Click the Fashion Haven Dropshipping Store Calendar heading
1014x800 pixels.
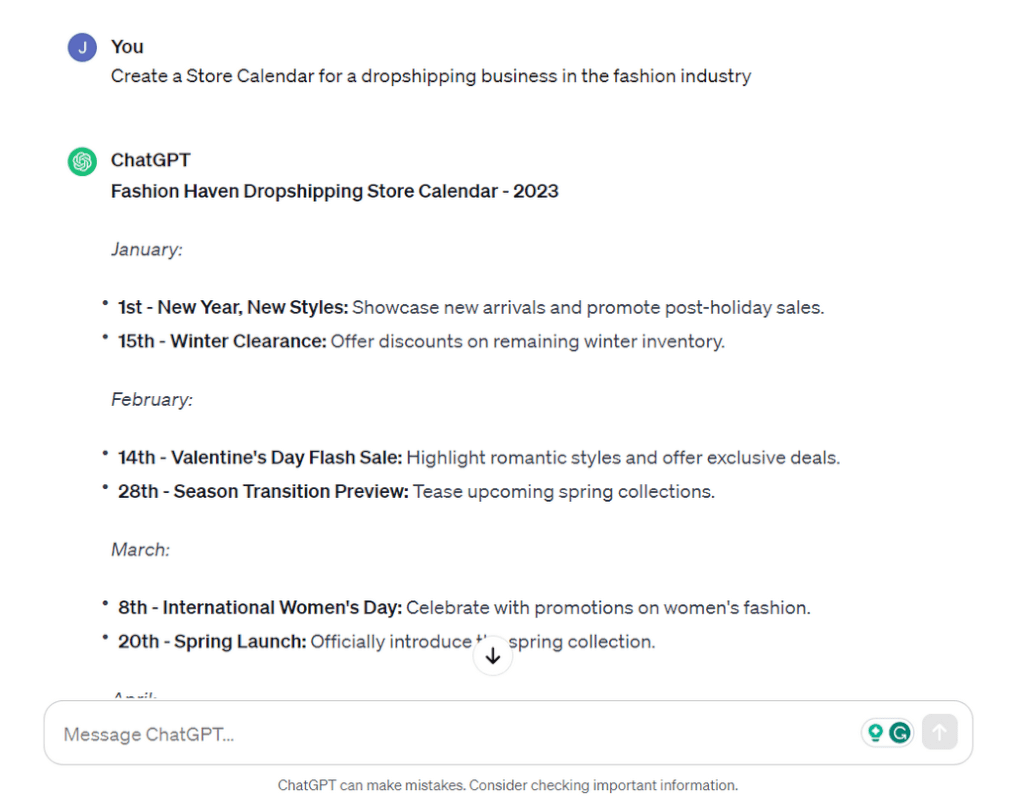tap(334, 191)
